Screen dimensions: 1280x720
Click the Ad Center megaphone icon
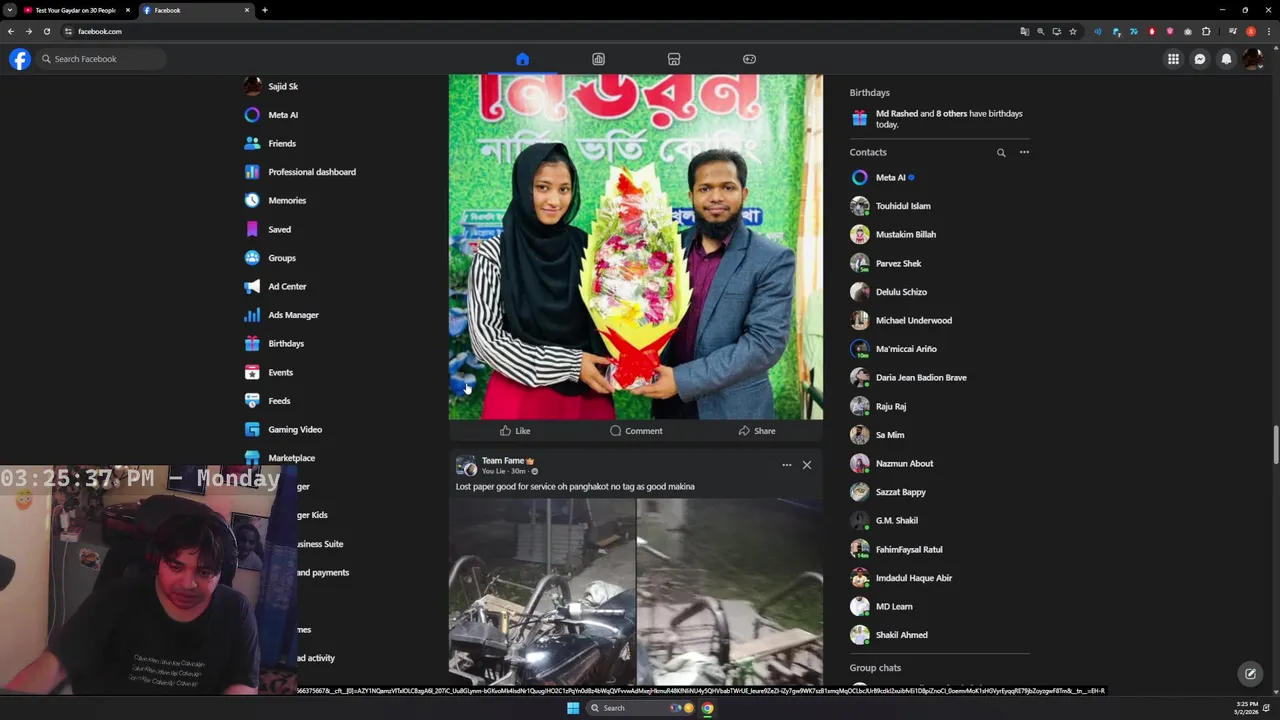coord(252,286)
